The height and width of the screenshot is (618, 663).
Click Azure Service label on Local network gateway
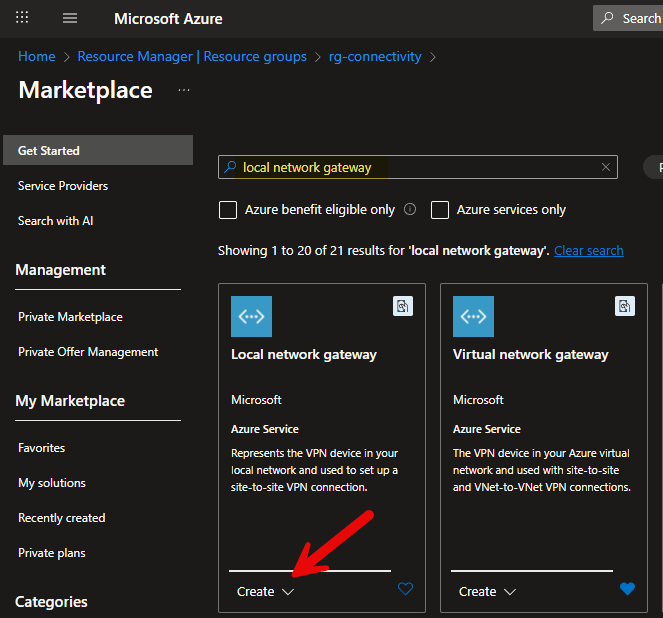tap(265, 429)
